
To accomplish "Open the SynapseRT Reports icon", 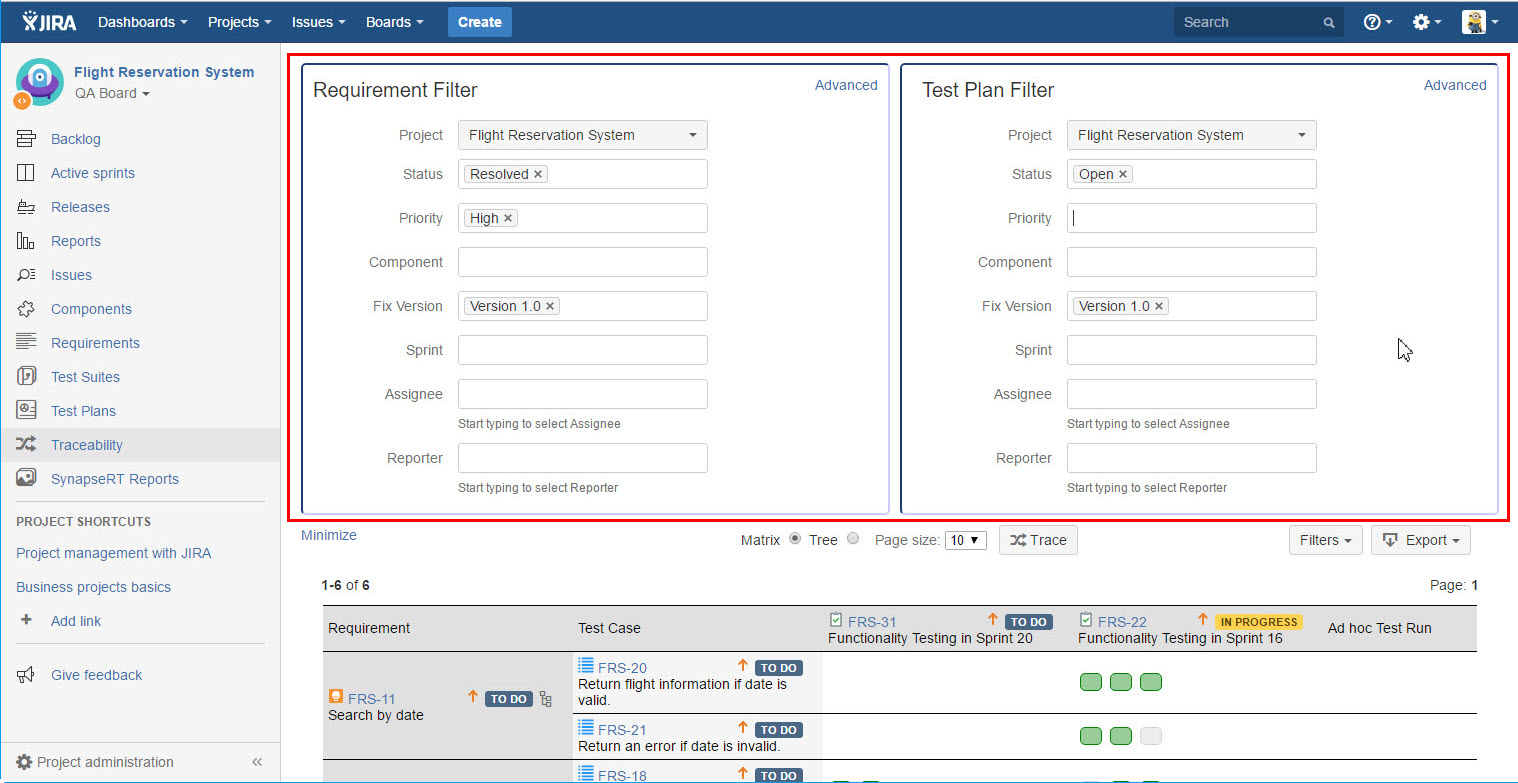I will [26, 479].
